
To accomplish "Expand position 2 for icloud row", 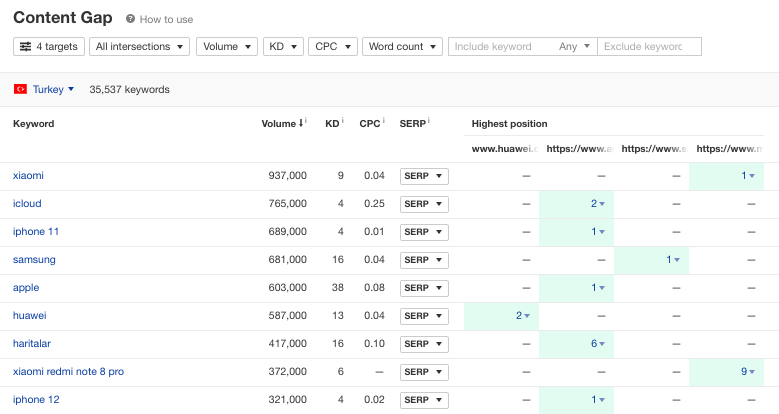I will click(598, 204).
